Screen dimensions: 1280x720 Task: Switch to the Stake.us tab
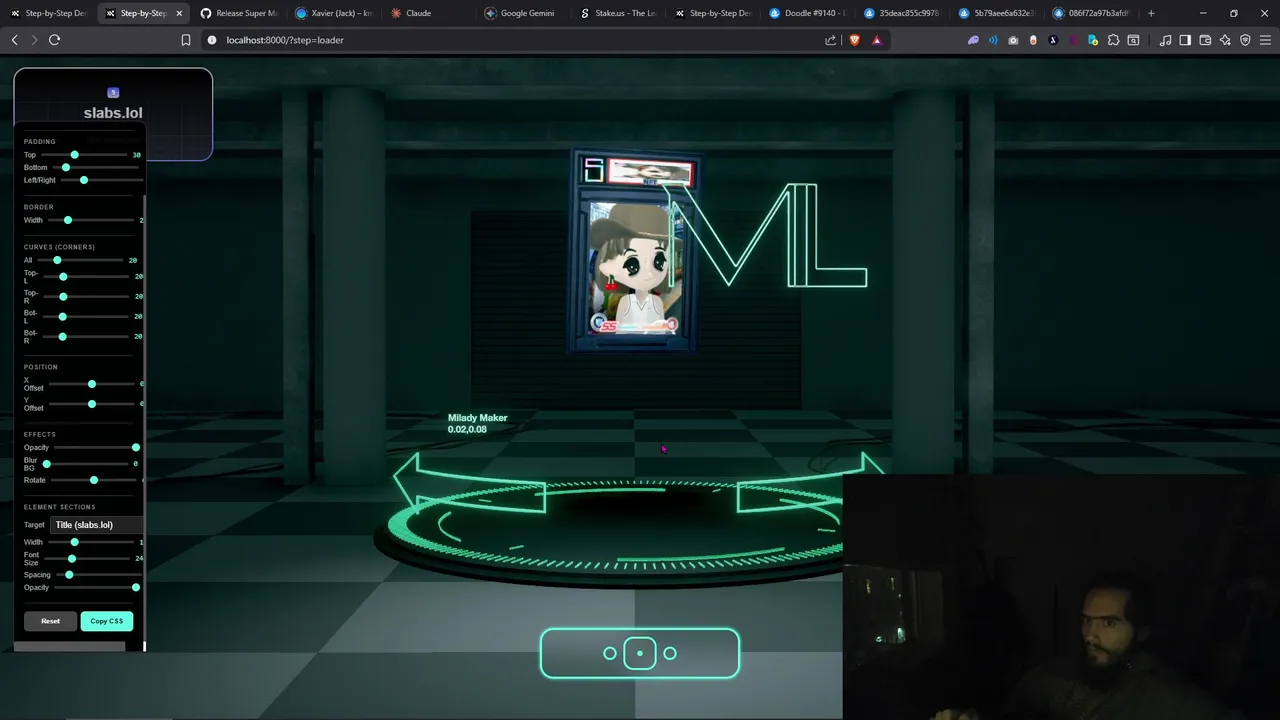pos(618,13)
